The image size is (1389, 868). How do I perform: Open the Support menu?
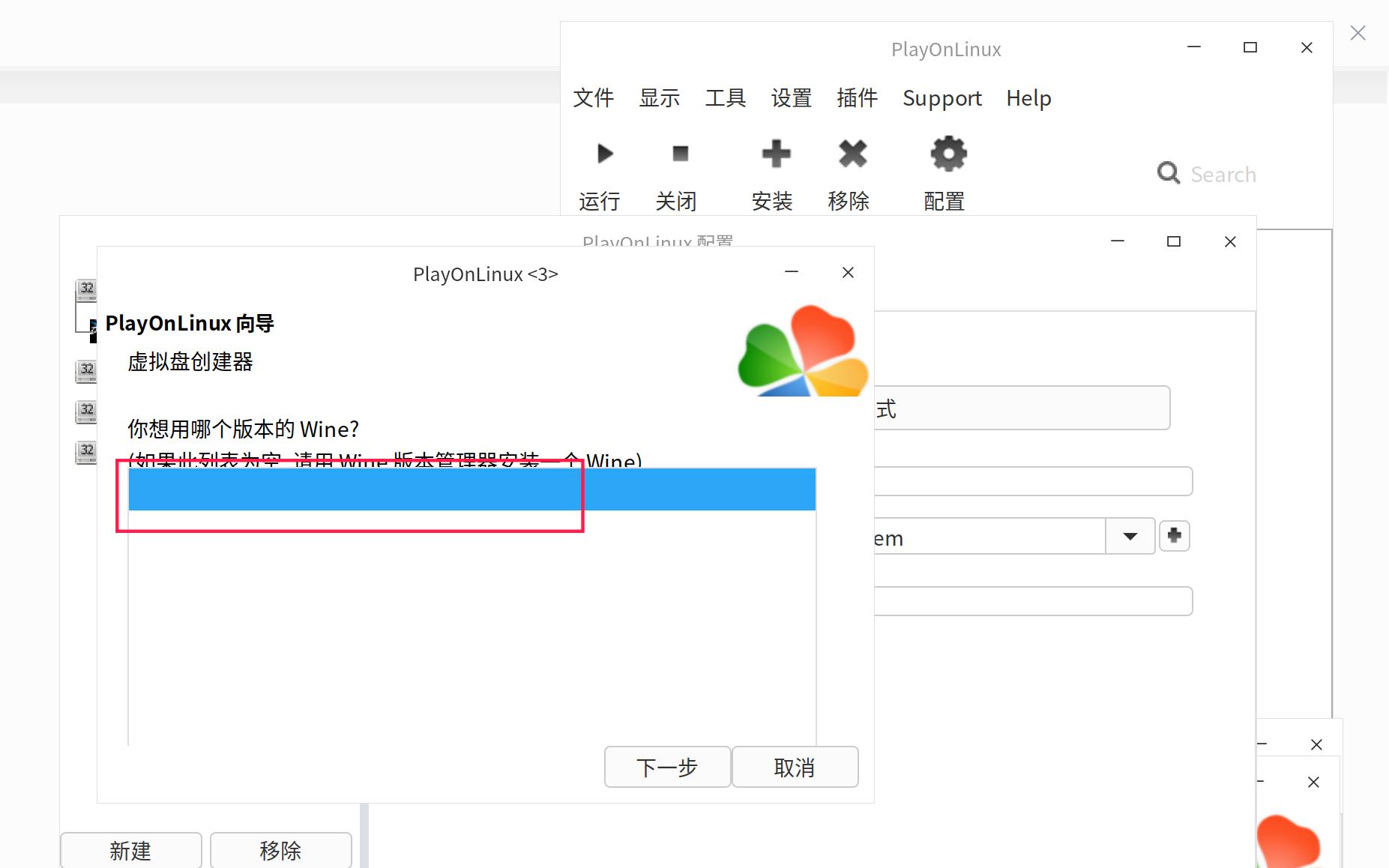[941, 98]
